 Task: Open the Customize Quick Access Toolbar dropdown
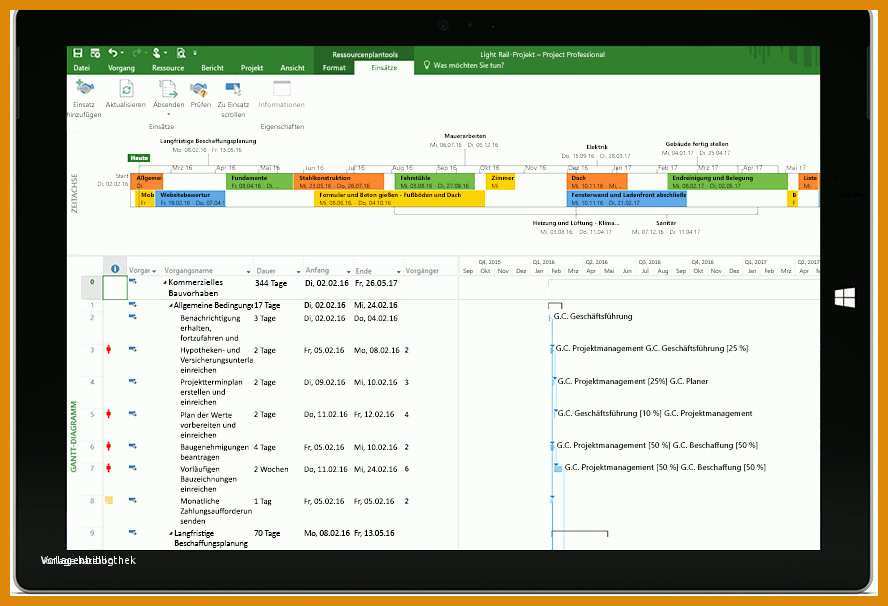click(x=195, y=53)
